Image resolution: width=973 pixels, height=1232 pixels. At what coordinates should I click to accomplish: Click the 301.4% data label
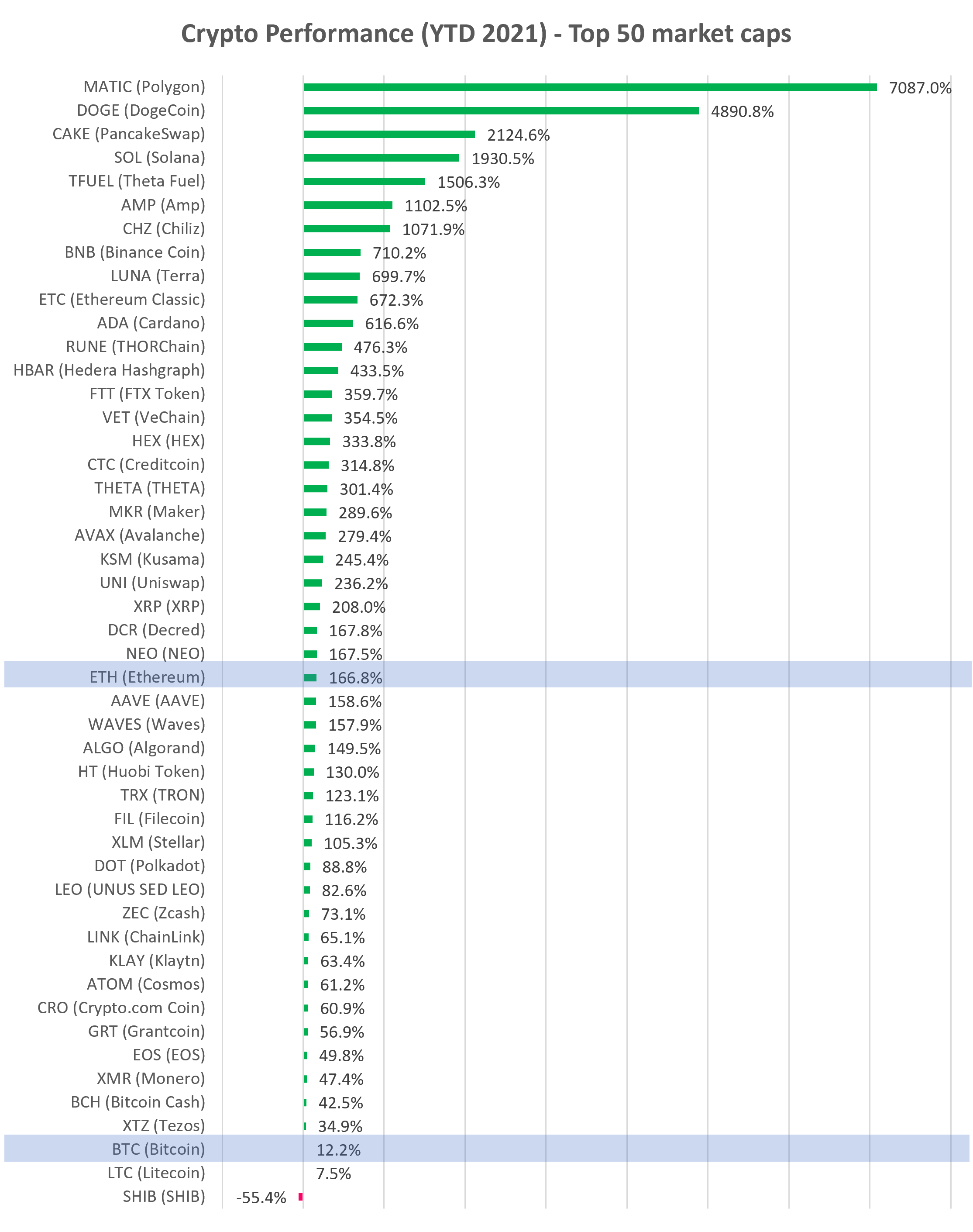click(x=366, y=489)
